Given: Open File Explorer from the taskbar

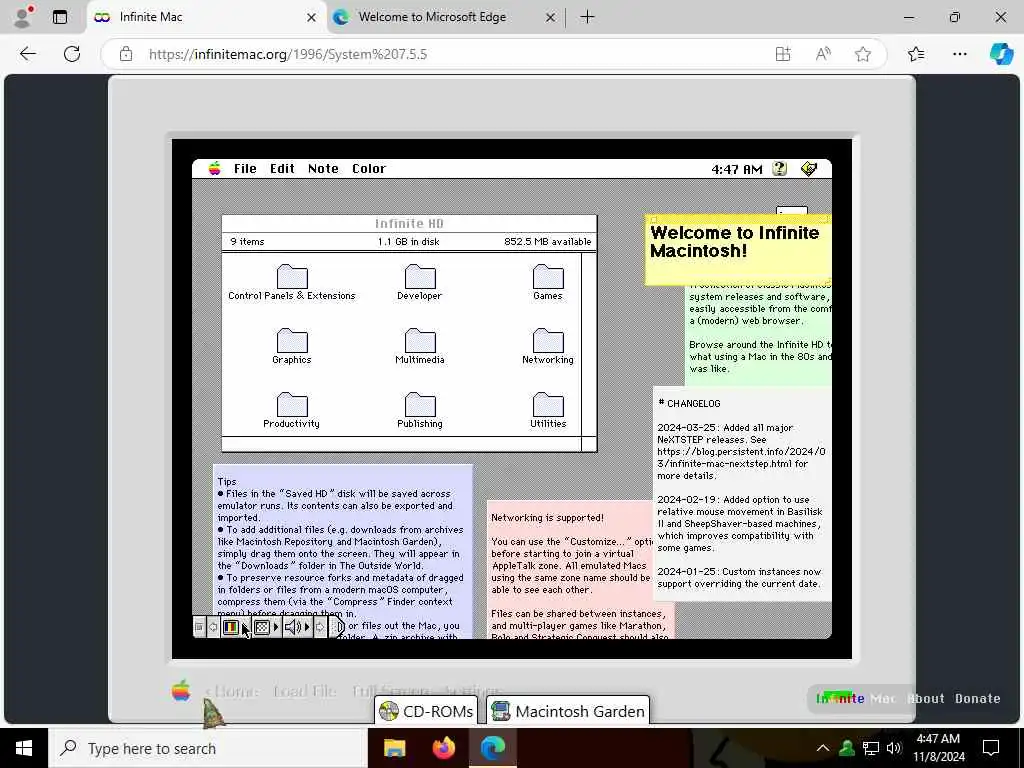Looking at the screenshot, I should click(x=394, y=748).
